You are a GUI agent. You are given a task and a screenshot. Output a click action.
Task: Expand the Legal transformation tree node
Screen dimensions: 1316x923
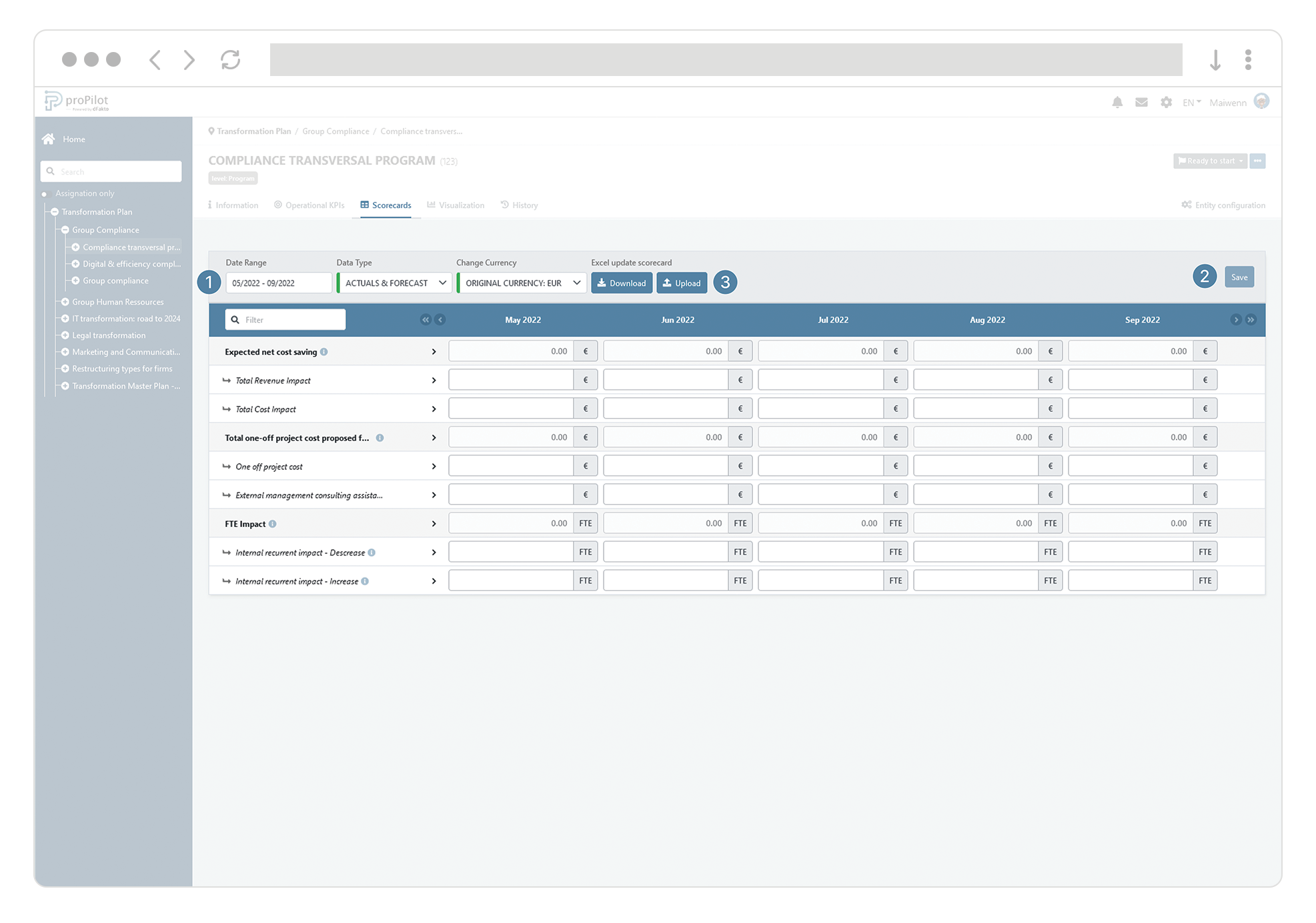(65, 335)
